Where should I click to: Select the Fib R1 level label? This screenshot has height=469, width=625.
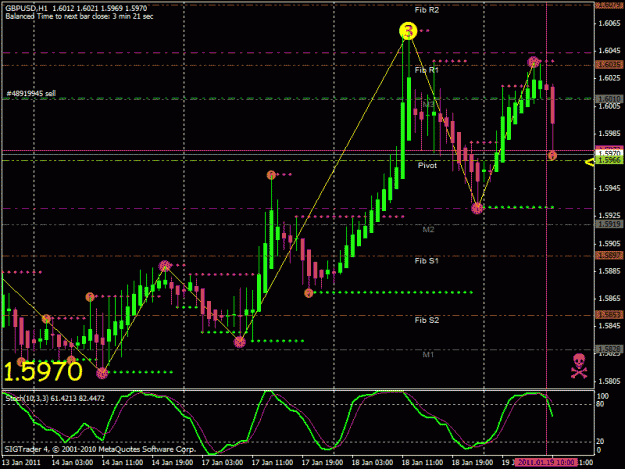click(426, 70)
